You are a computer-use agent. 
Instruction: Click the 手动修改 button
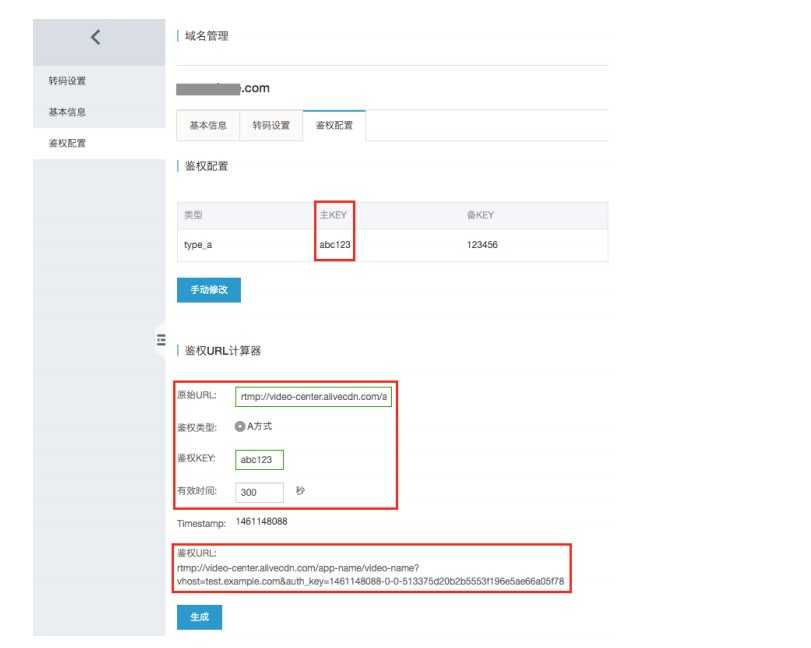209,290
